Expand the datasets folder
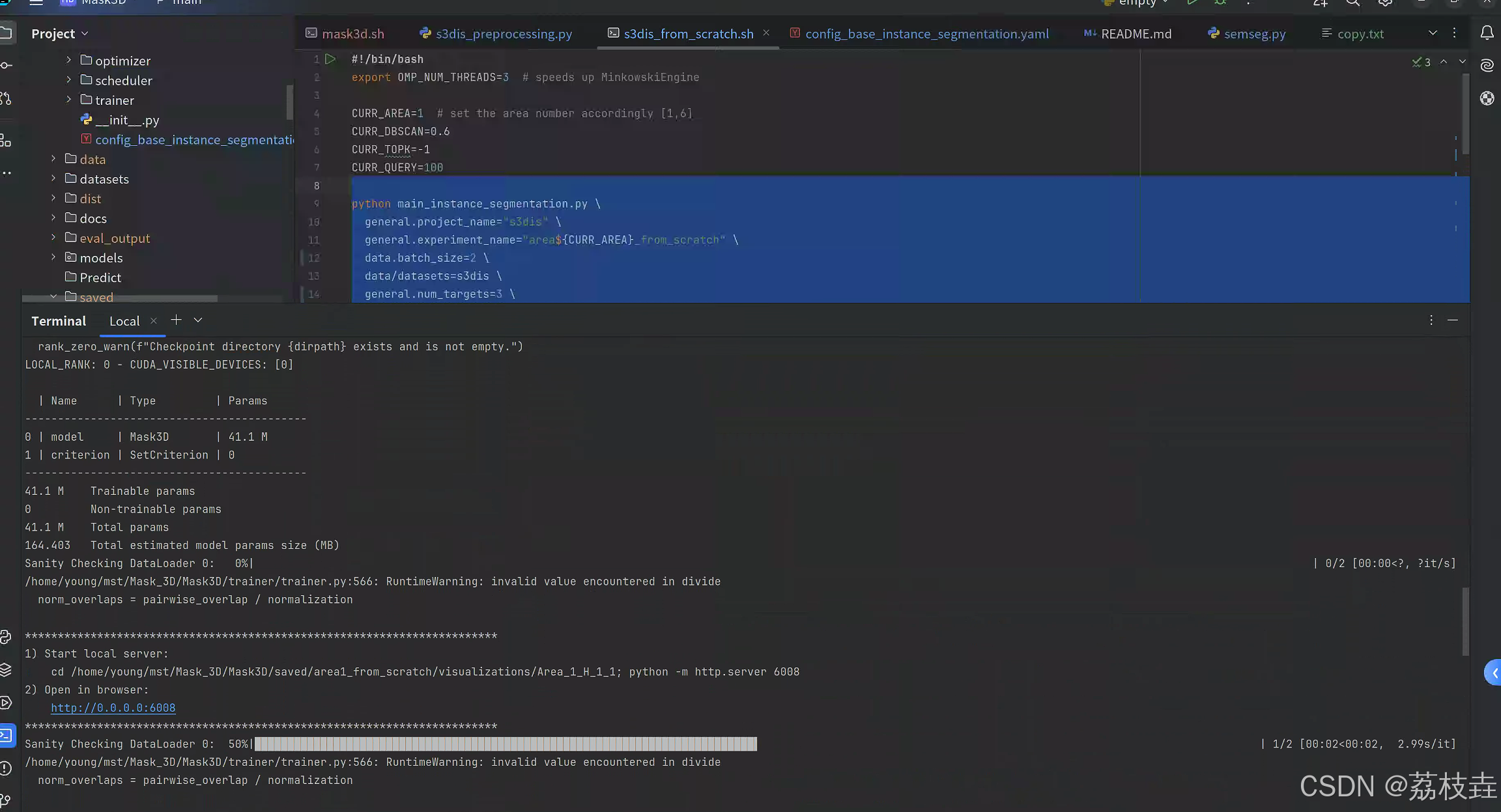 (x=53, y=178)
